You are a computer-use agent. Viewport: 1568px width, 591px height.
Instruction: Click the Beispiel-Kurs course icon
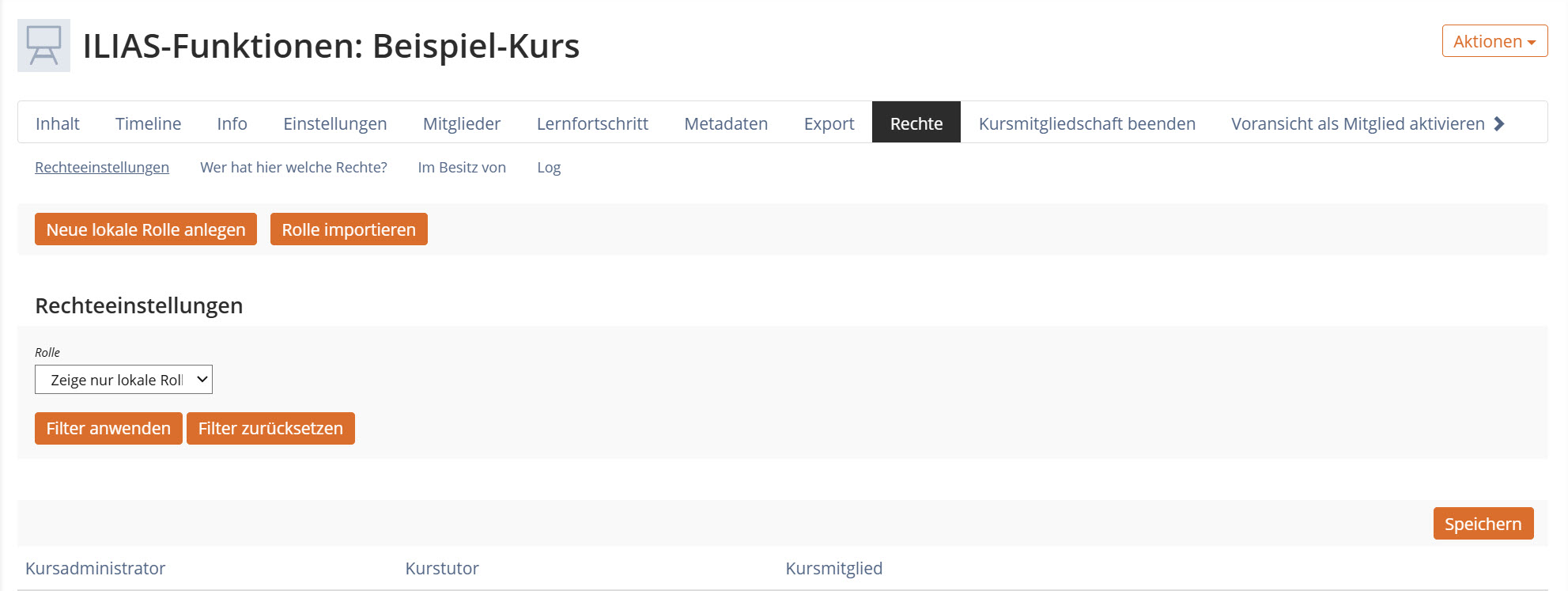click(x=42, y=45)
